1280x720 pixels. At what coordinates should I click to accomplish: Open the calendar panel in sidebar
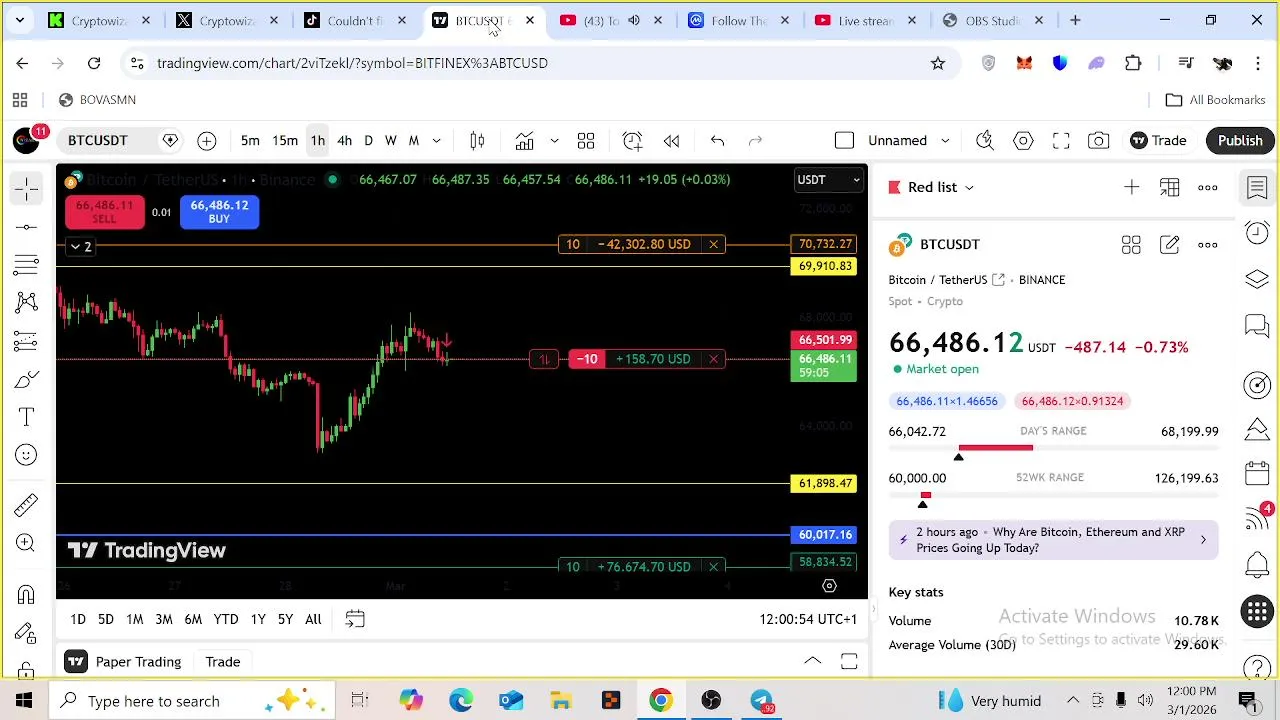coord(1257,473)
